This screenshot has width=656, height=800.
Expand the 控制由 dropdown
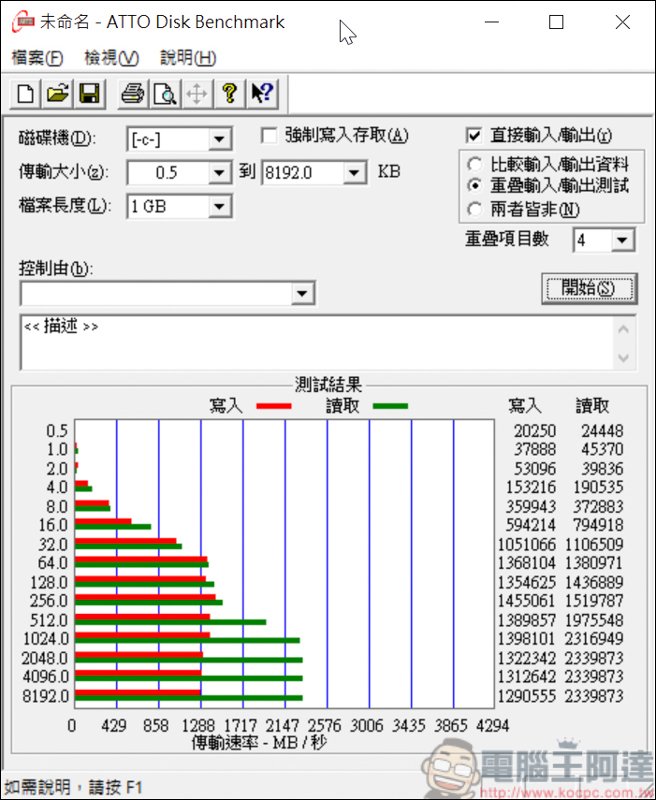coord(302,293)
